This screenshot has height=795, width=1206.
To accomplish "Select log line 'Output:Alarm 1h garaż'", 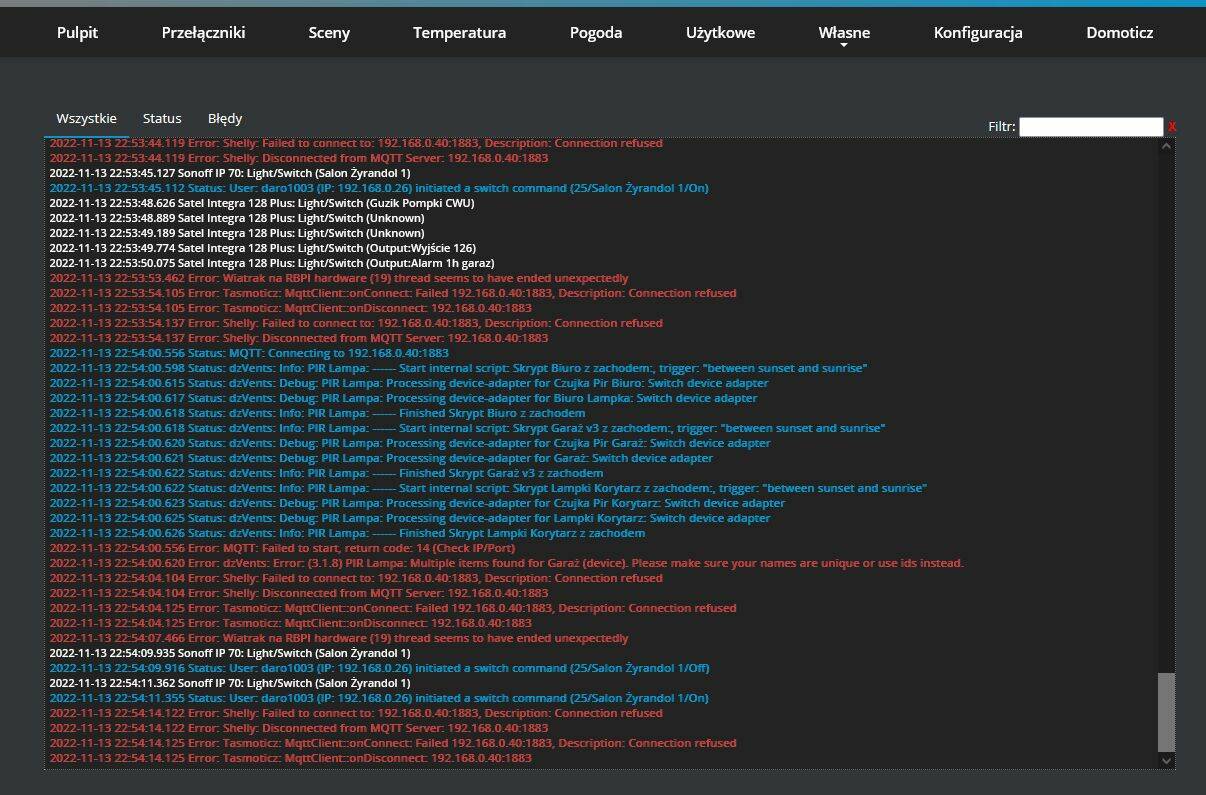I will (x=272, y=263).
